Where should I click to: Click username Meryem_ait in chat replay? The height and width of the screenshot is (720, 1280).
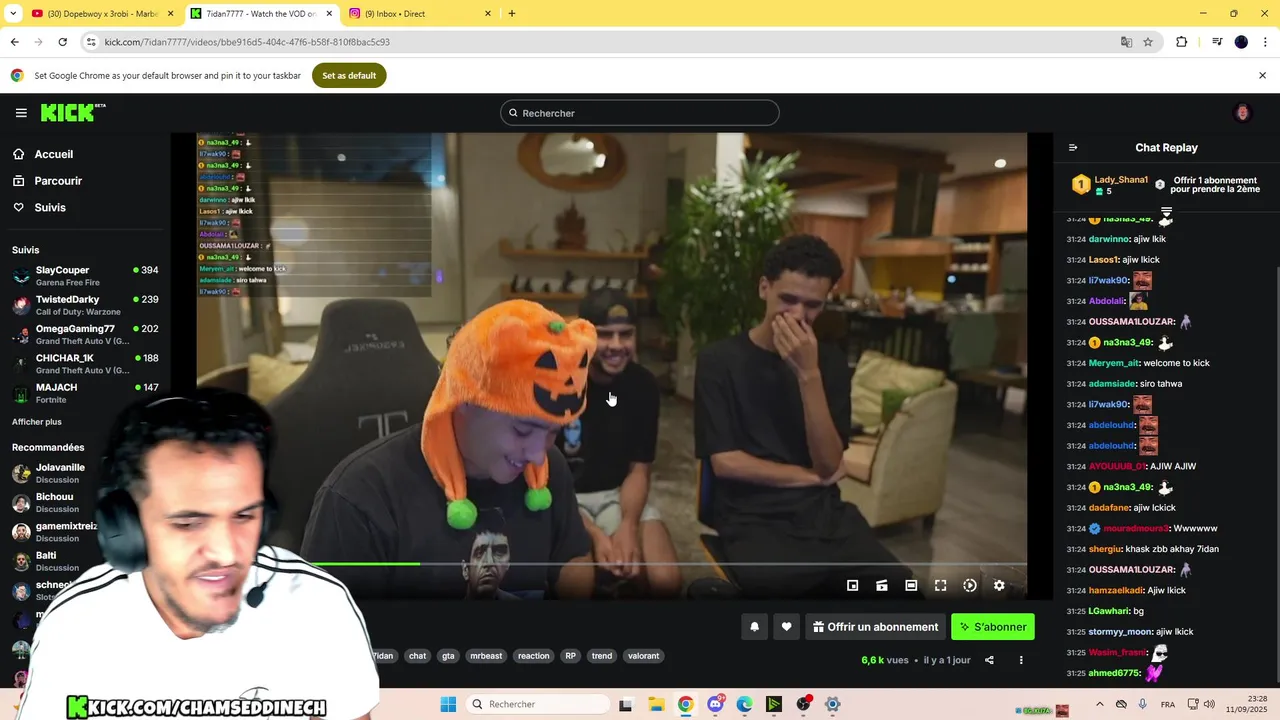(x=1113, y=363)
